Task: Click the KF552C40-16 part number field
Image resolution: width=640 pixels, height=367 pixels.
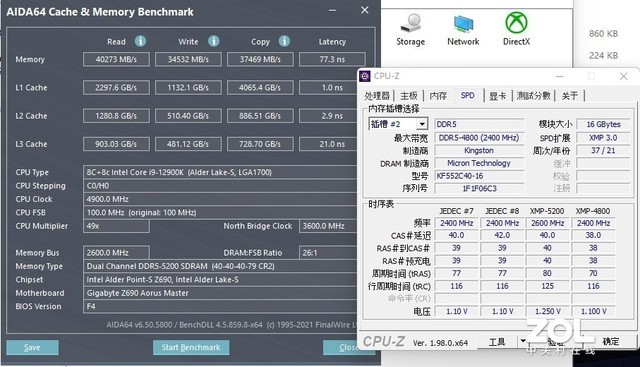Action: coord(479,176)
